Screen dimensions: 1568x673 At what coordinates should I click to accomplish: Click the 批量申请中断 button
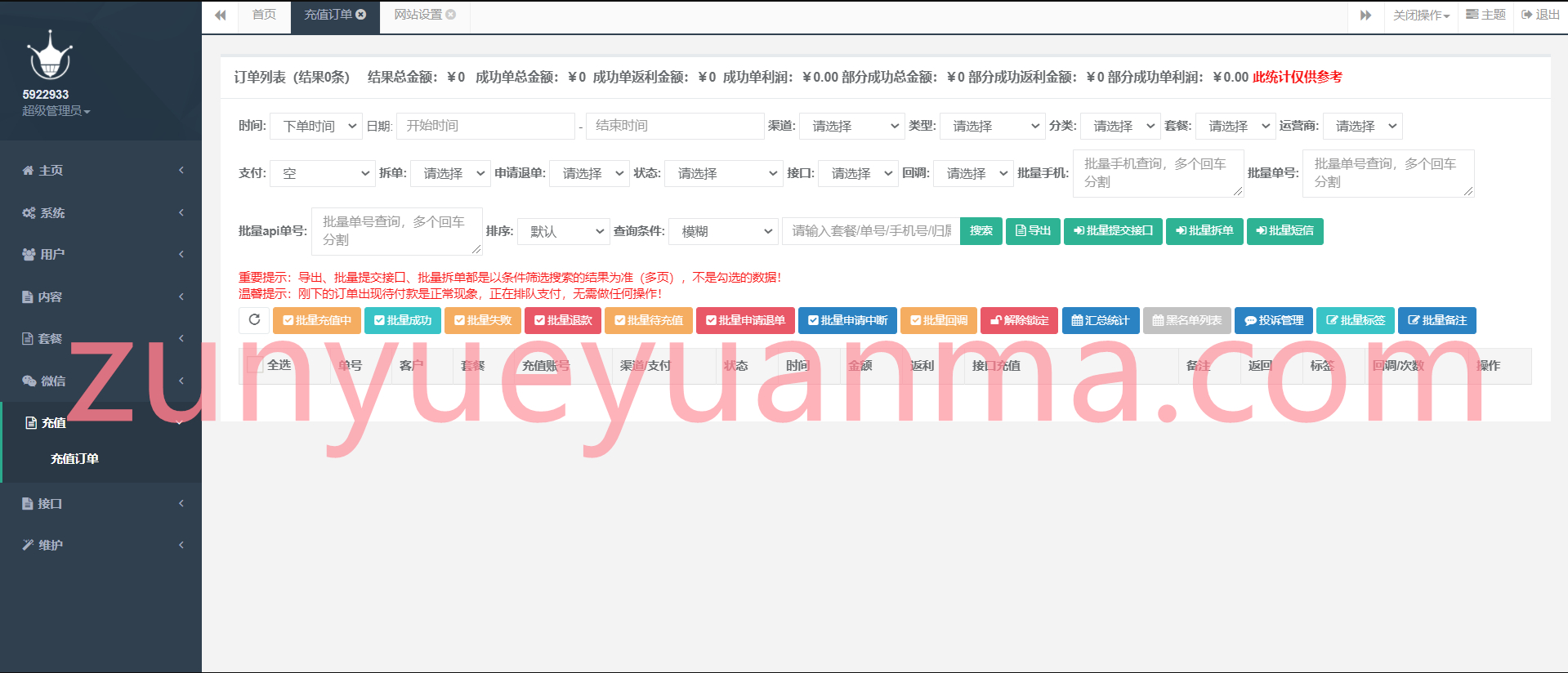[847, 320]
